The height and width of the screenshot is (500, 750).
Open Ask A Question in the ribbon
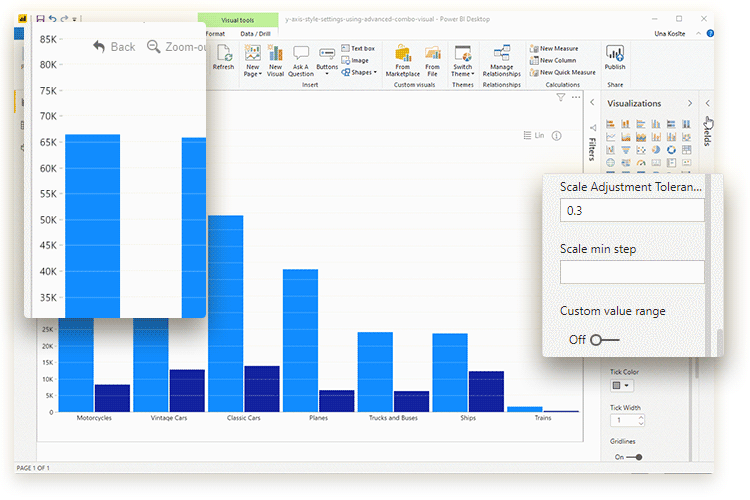[301, 60]
